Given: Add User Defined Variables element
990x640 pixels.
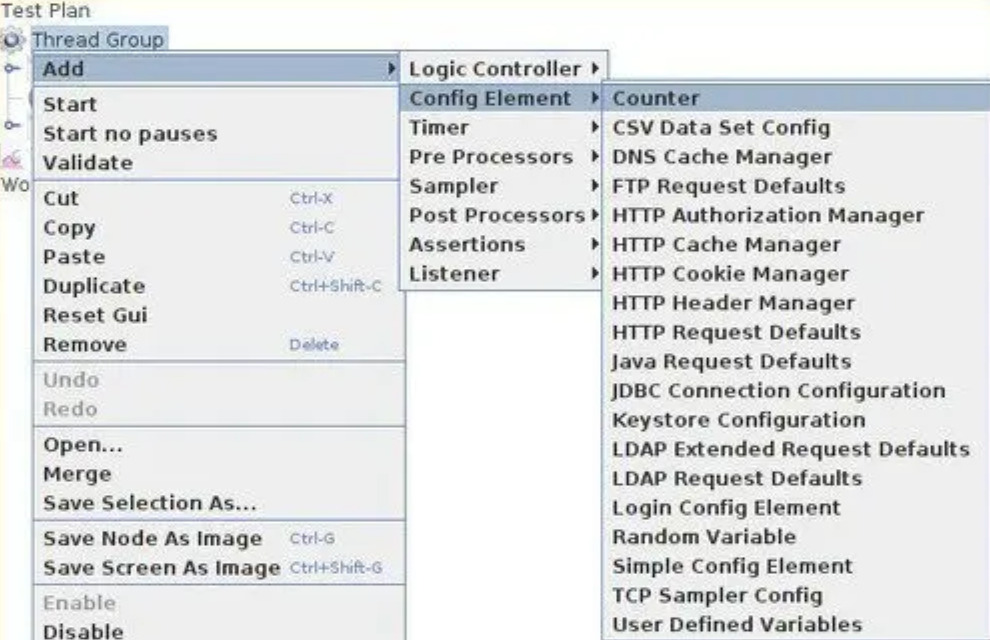Looking at the screenshot, I should pos(737,625).
